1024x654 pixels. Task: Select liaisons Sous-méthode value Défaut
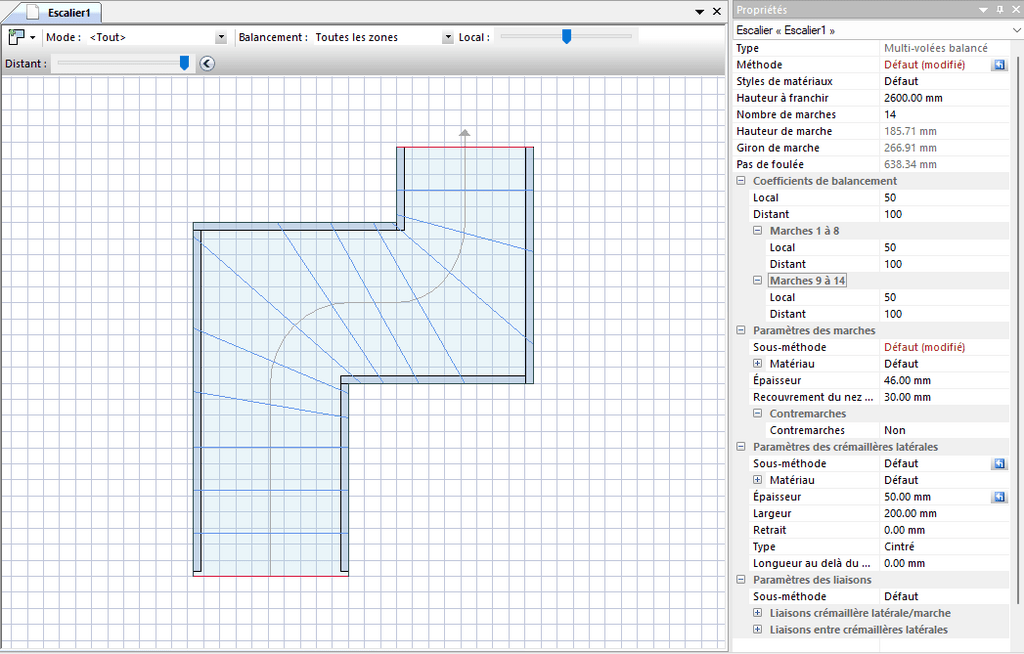coord(944,596)
